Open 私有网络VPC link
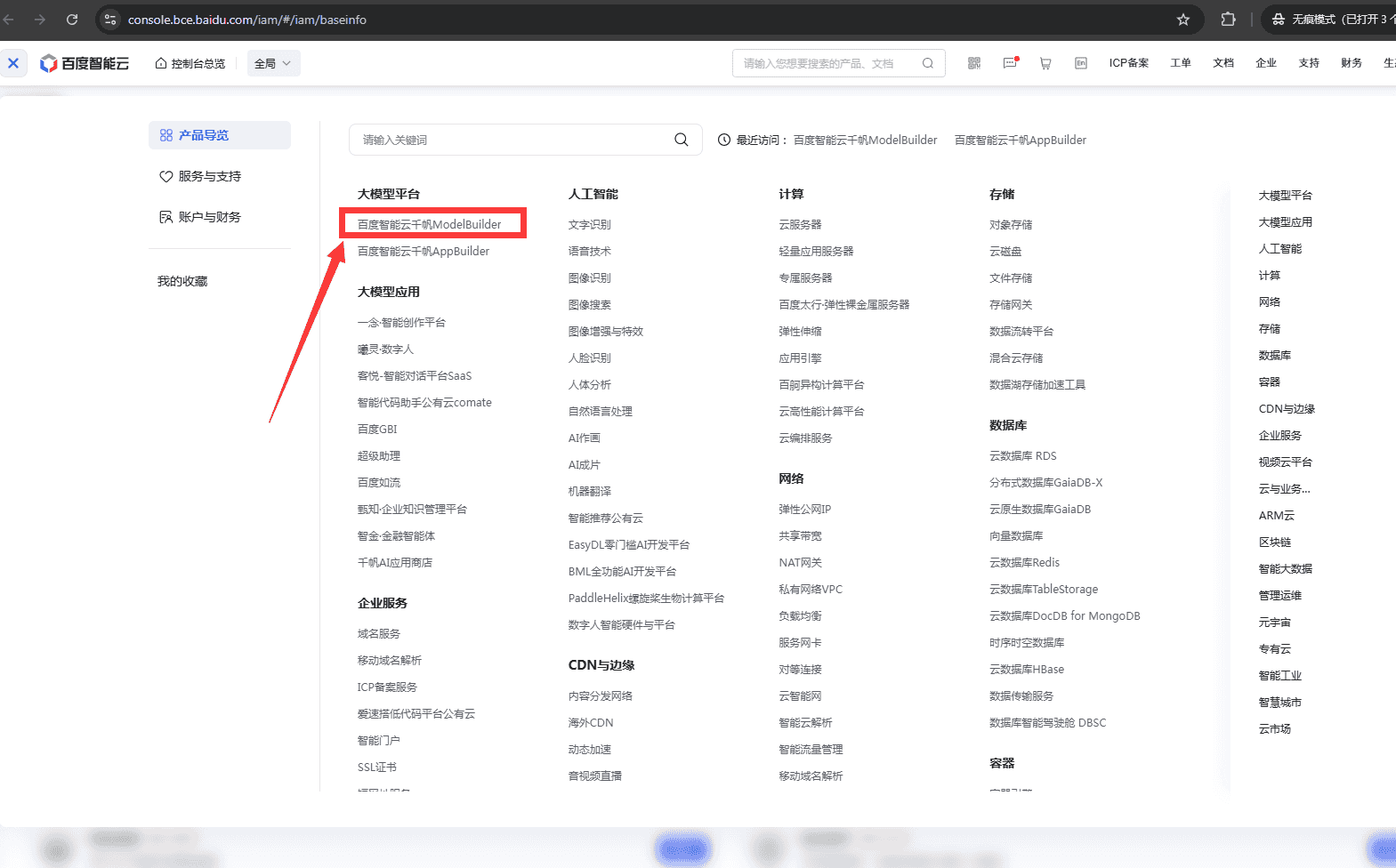This screenshot has width=1396, height=868. coord(811,589)
